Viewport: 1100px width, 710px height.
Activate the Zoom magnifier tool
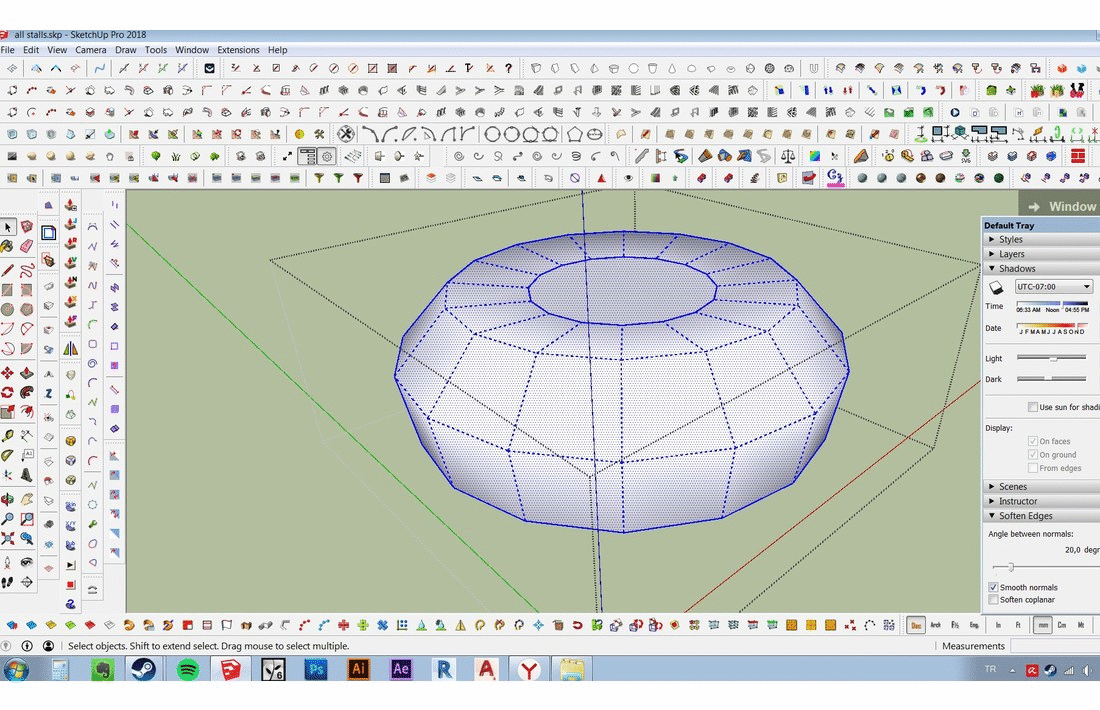click(8, 519)
